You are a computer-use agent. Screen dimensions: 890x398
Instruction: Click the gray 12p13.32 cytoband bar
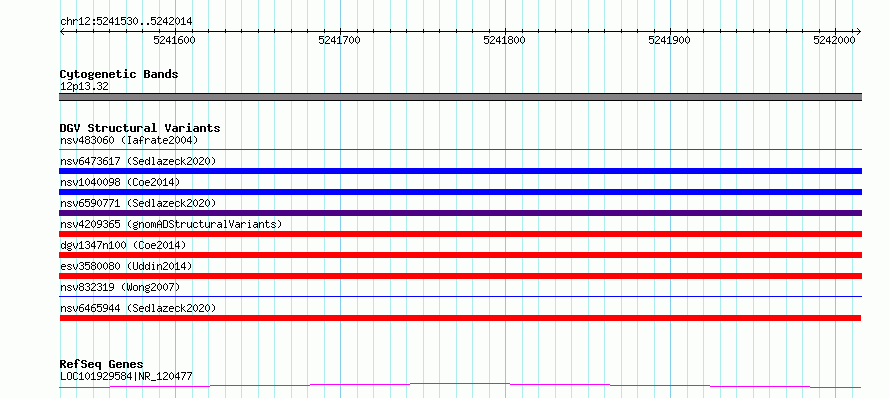[x=460, y=97]
